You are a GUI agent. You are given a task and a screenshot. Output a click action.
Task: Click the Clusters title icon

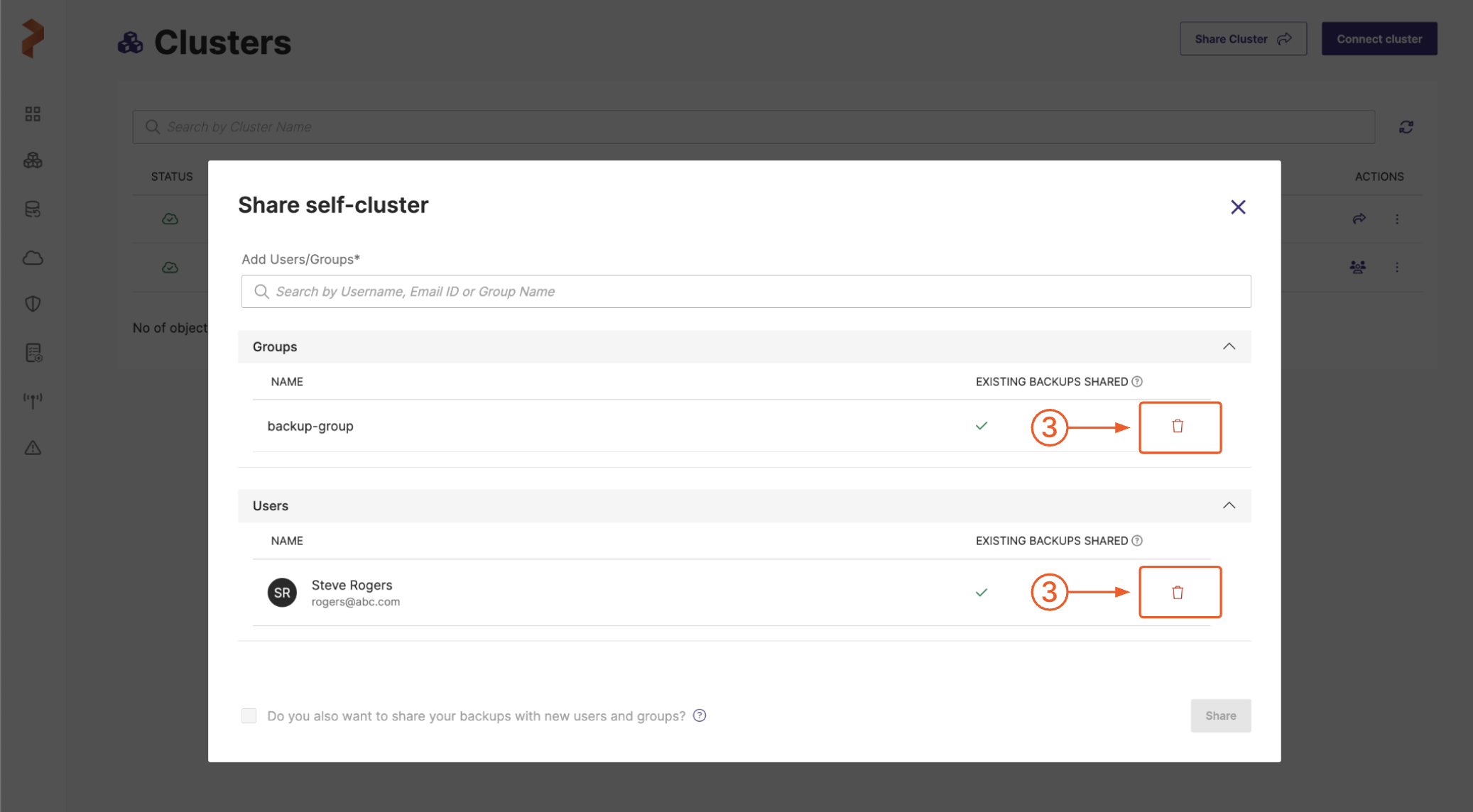tap(130, 43)
